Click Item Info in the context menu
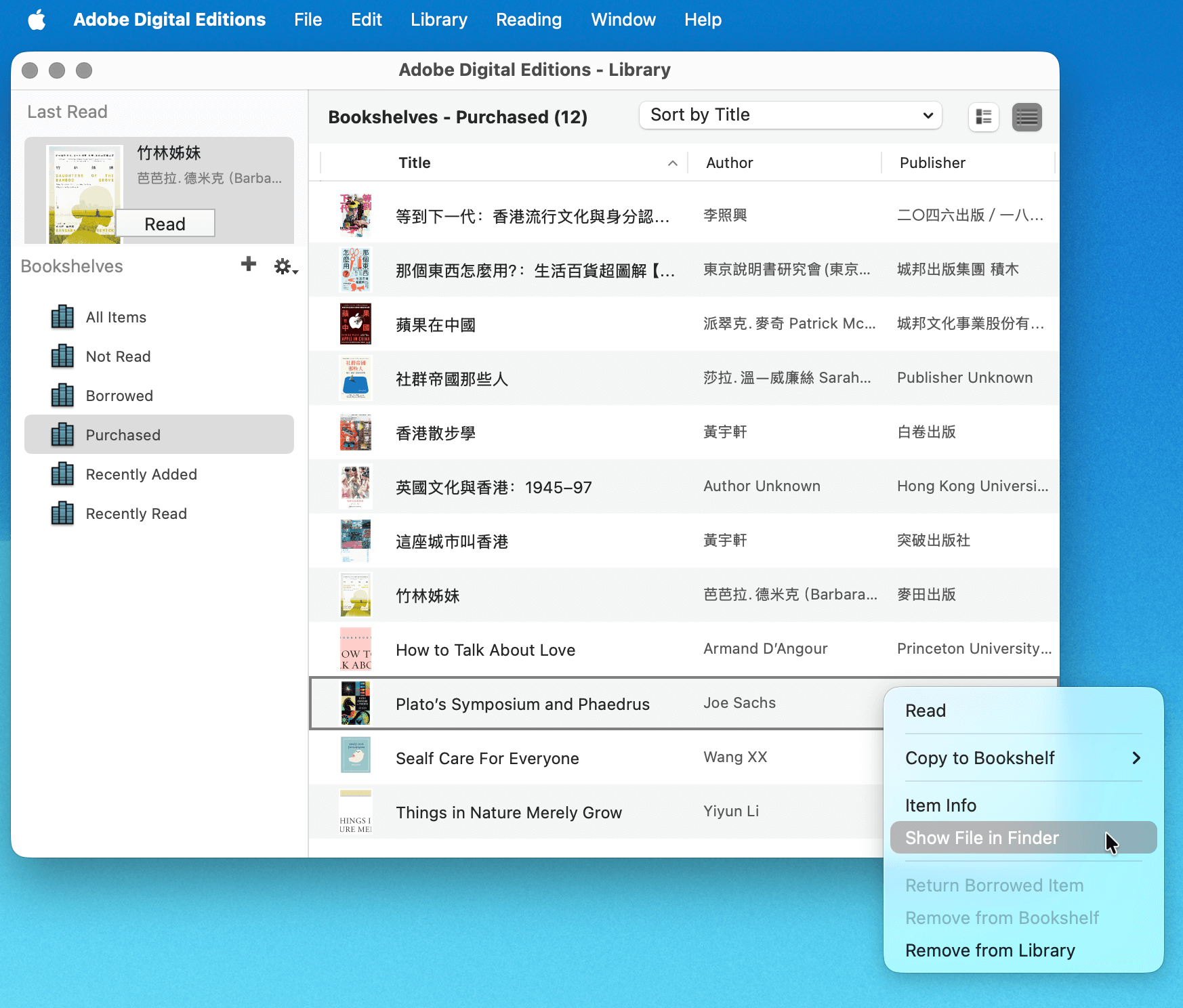This screenshot has width=1183, height=1008. [940, 805]
